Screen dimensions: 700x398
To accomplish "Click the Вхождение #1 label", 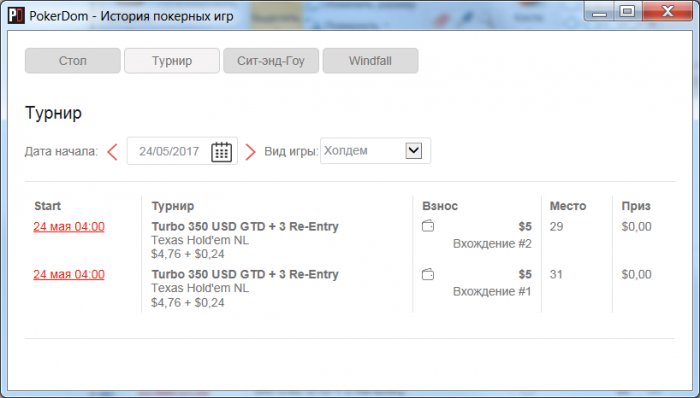I will click(x=492, y=291).
